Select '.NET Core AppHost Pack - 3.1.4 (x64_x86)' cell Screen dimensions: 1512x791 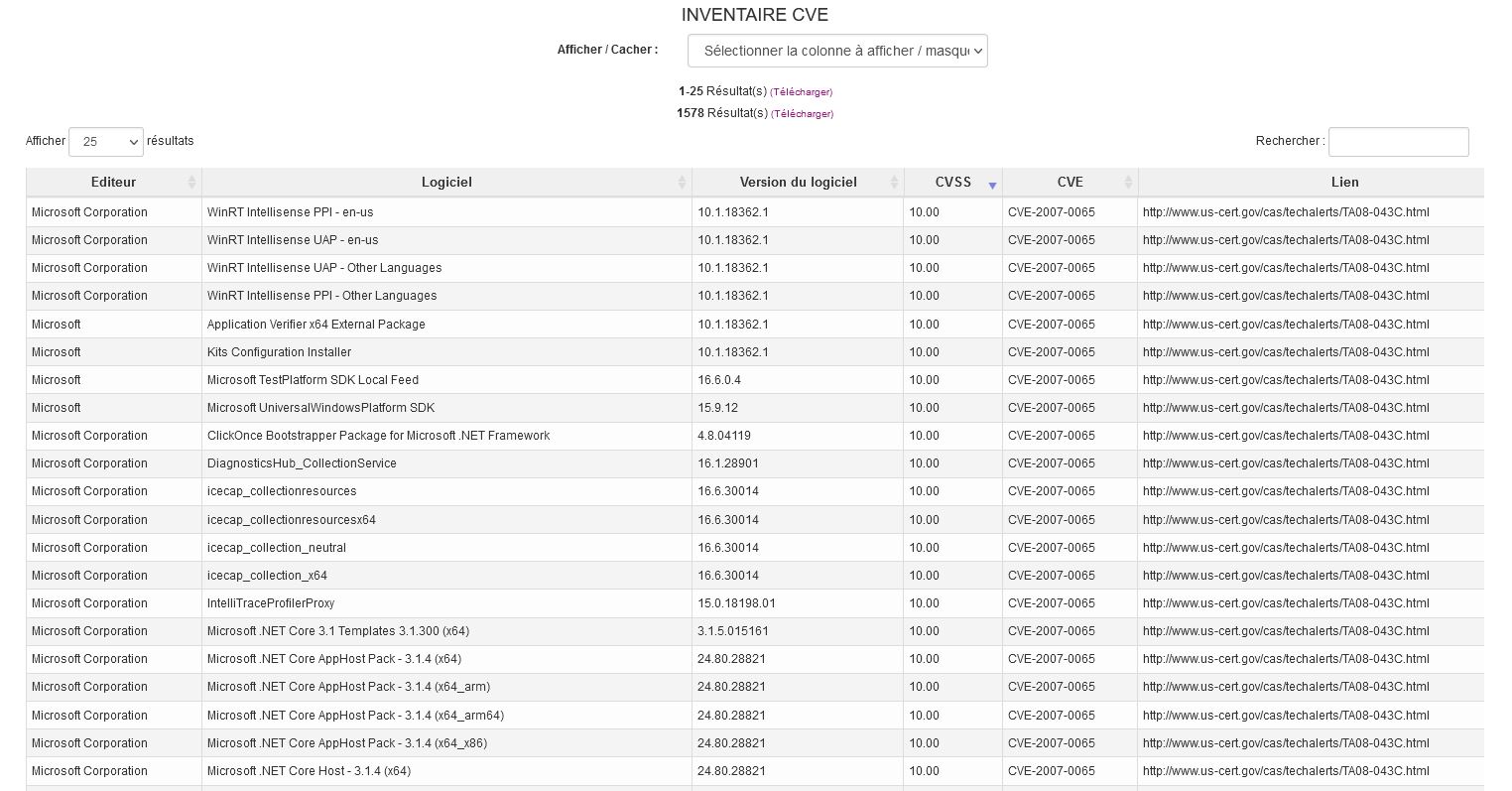pyautogui.click(x=446, y=743)
